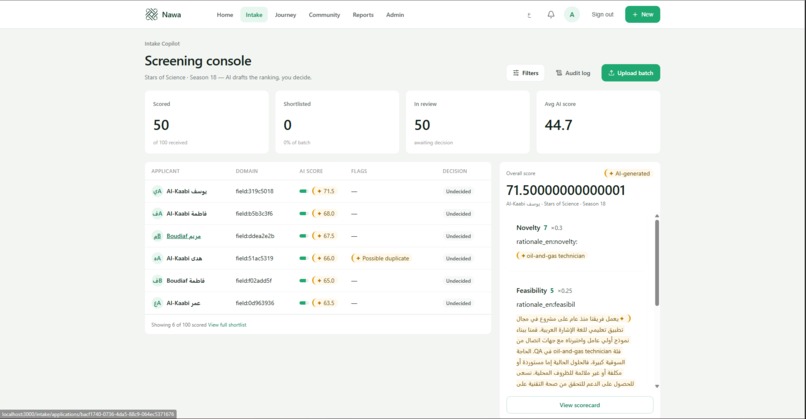The width and height of the screenshot is (806, 419).
Task: Click Sign out
Action: click(602, 14)
